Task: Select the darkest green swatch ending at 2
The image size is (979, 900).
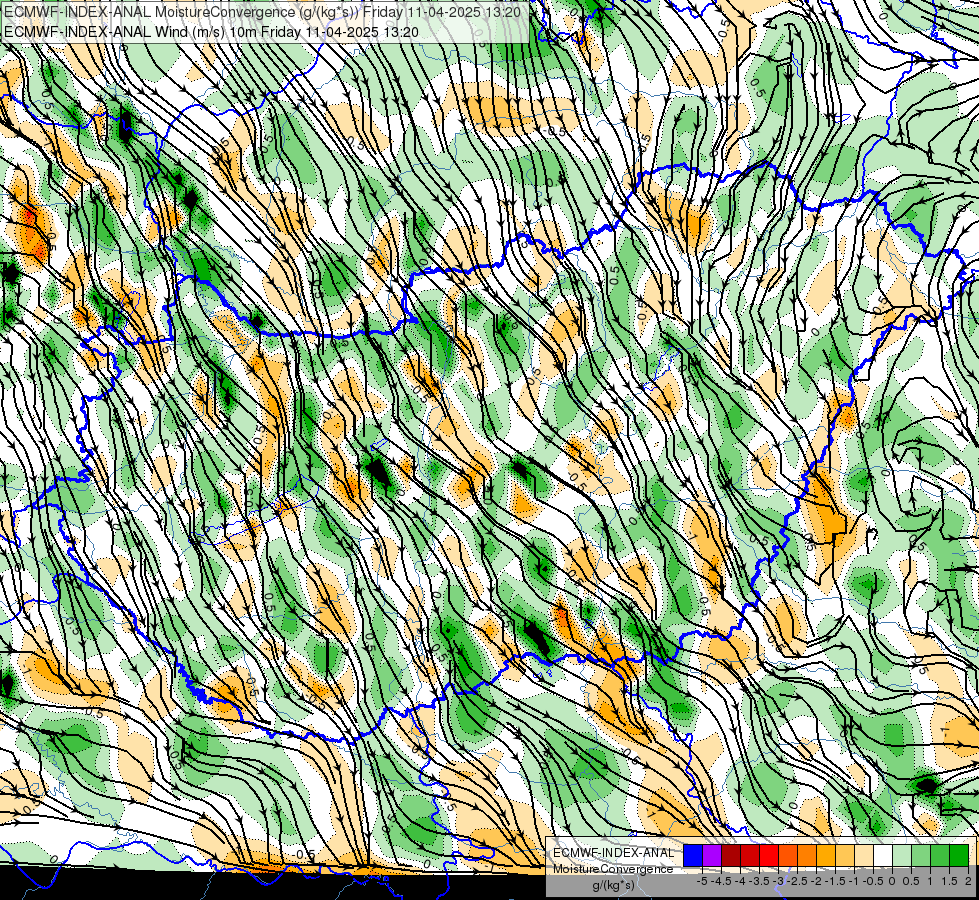Action: tap(958, 855)
